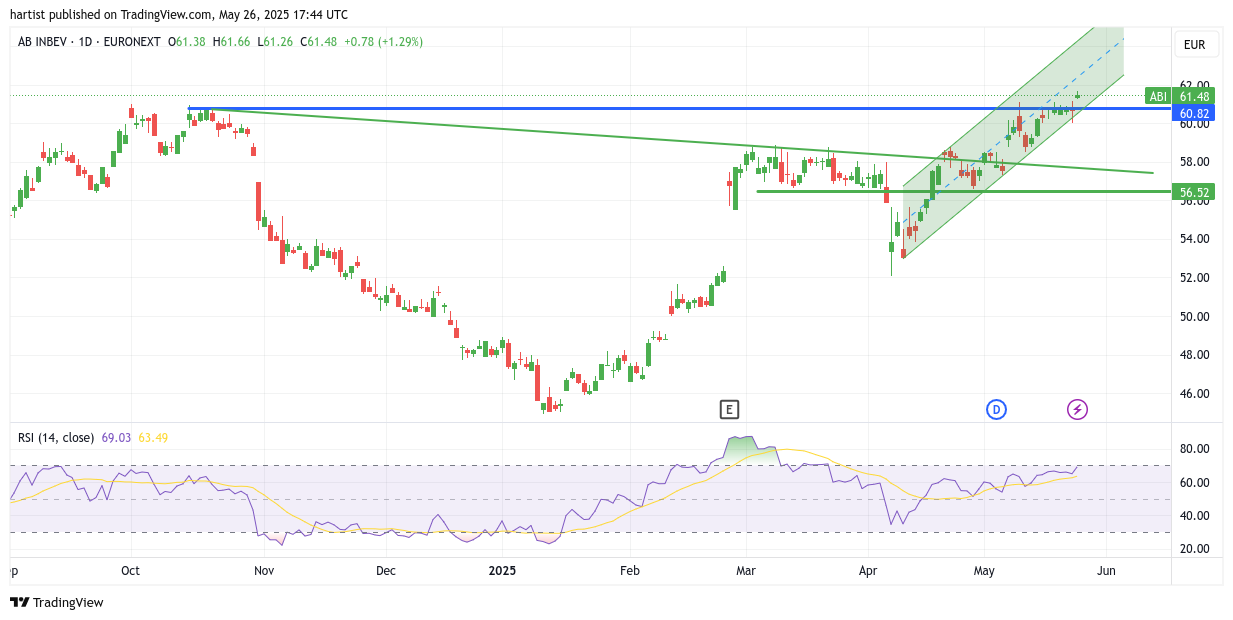The image size is (1233, 620).
Task: Click the blue 60.82 price label
Action: (1194, 113)
